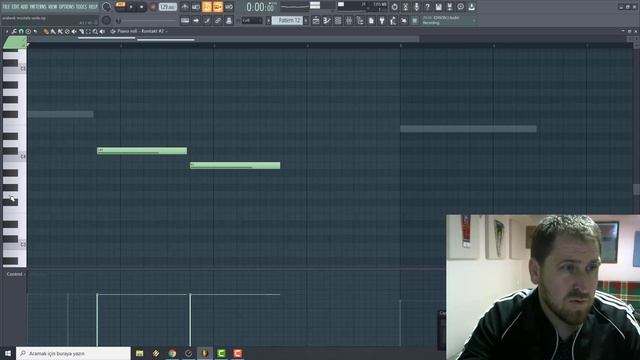Open the OPTIONS menu

point(67,7)
